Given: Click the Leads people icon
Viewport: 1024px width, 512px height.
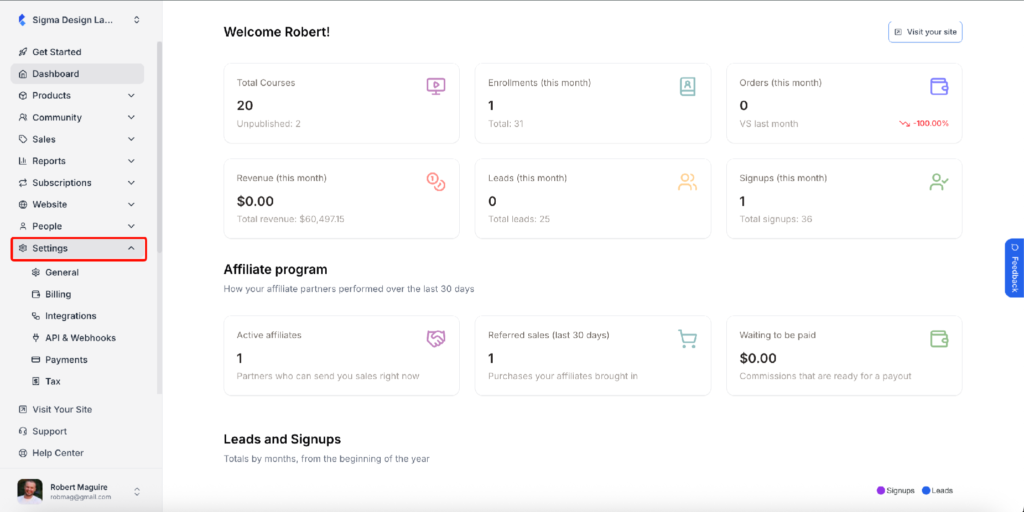Looking at the screenshot, I should (x=687, y=182).
